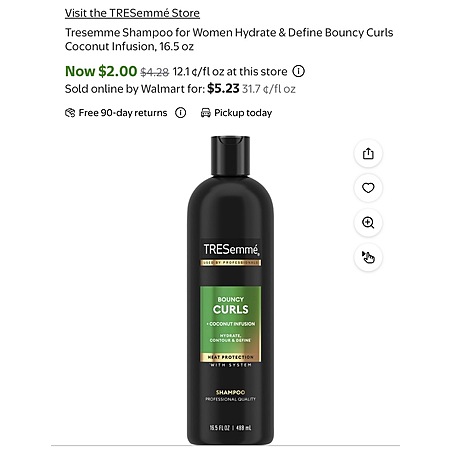Select the Pickup today label
Screen dimensions: 450x450
pyautogui.click(x=243, y=113)
